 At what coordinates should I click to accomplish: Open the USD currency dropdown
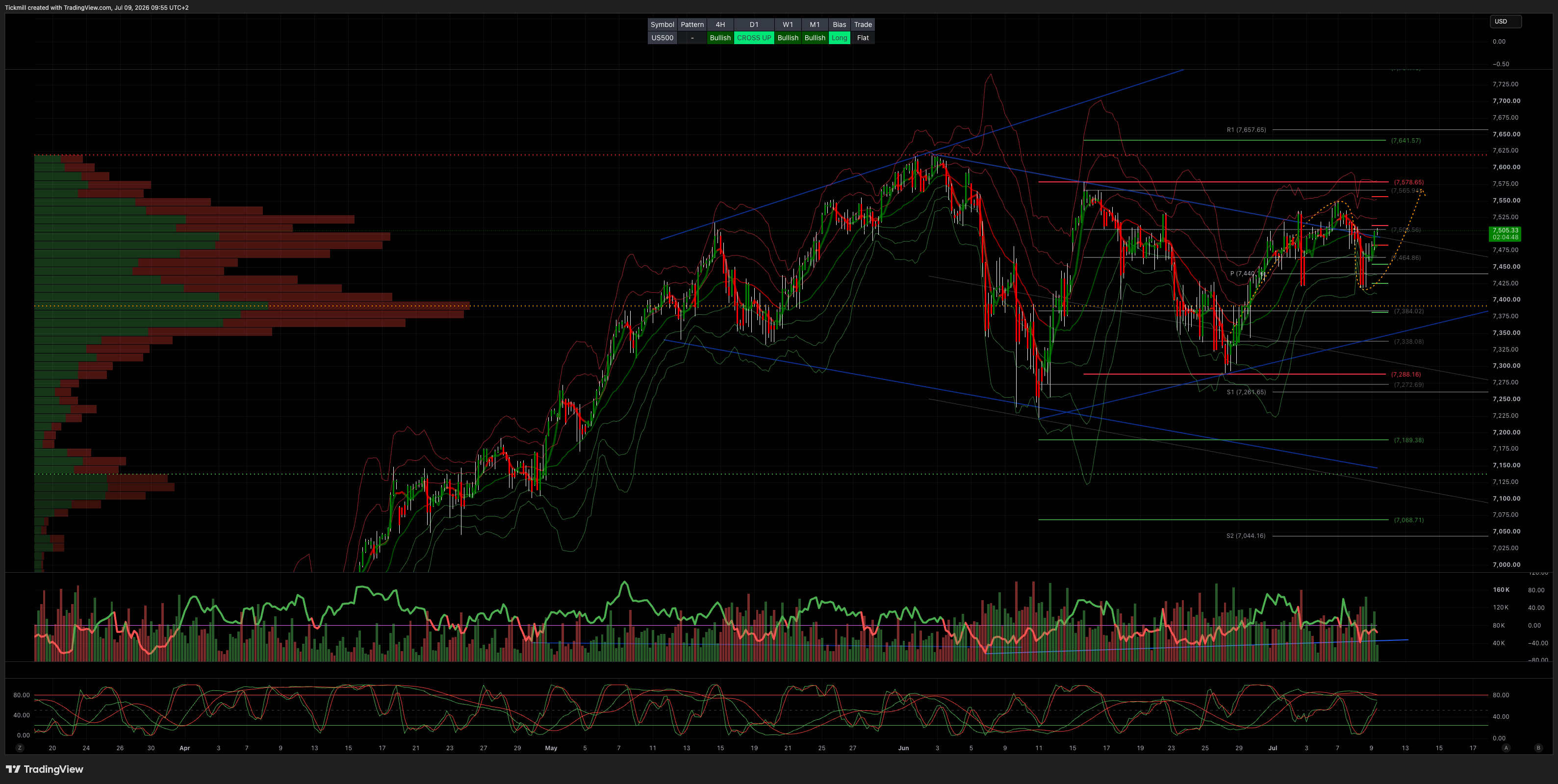(1506, 22)
